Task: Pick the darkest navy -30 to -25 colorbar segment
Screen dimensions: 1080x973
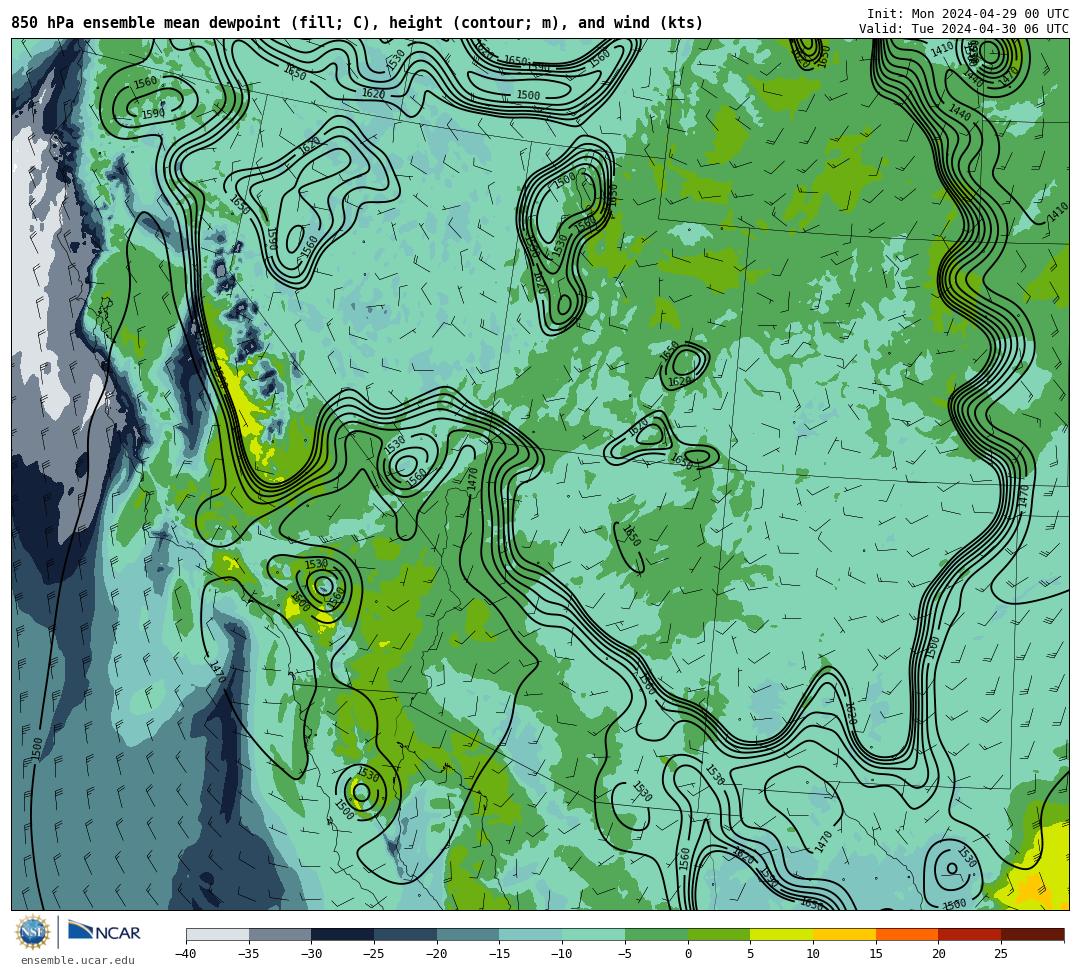Action: 343,934
